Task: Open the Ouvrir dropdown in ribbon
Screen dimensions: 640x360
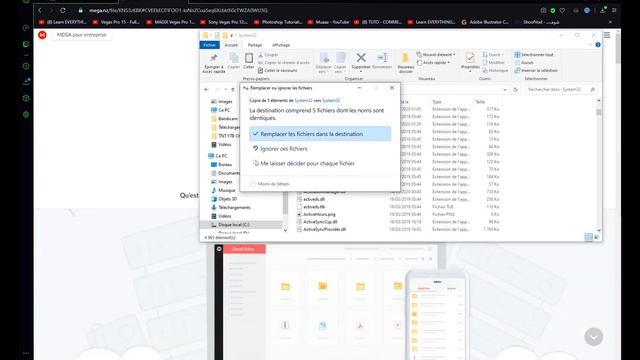Action: click(x=493, y=54)
